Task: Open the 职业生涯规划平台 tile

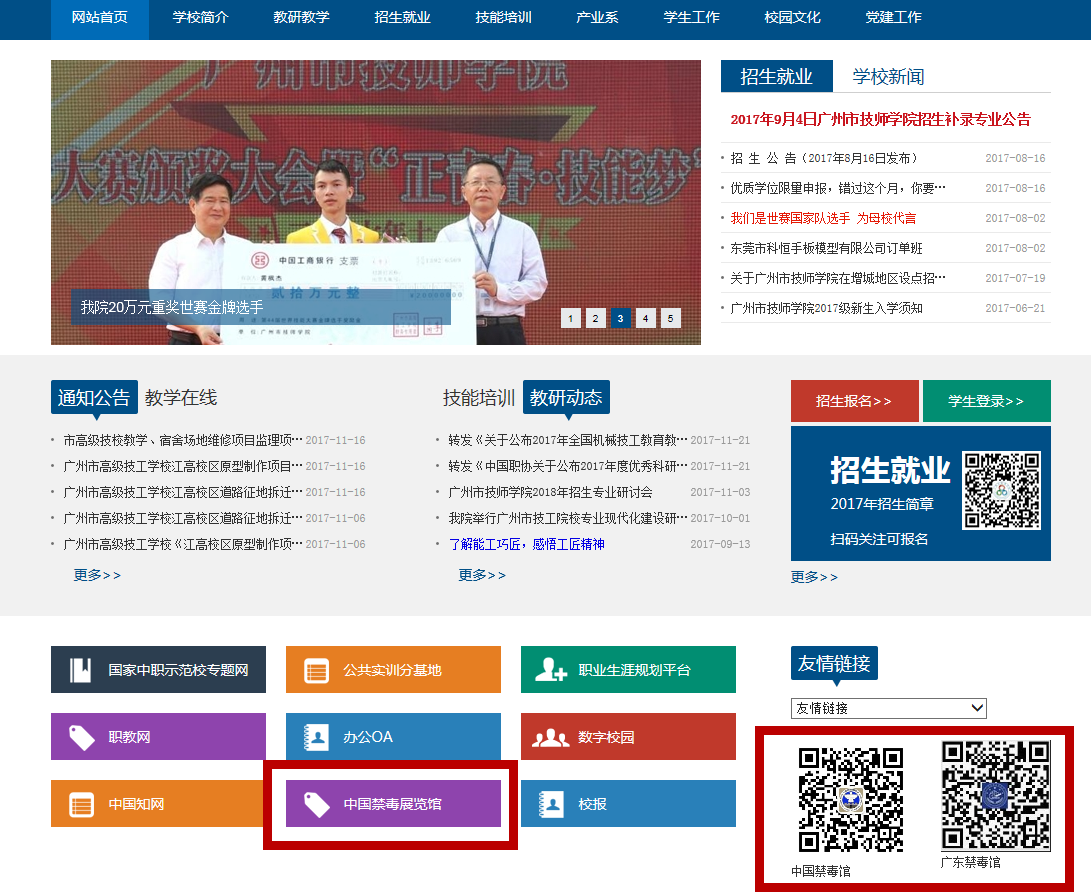Action: 628,670
